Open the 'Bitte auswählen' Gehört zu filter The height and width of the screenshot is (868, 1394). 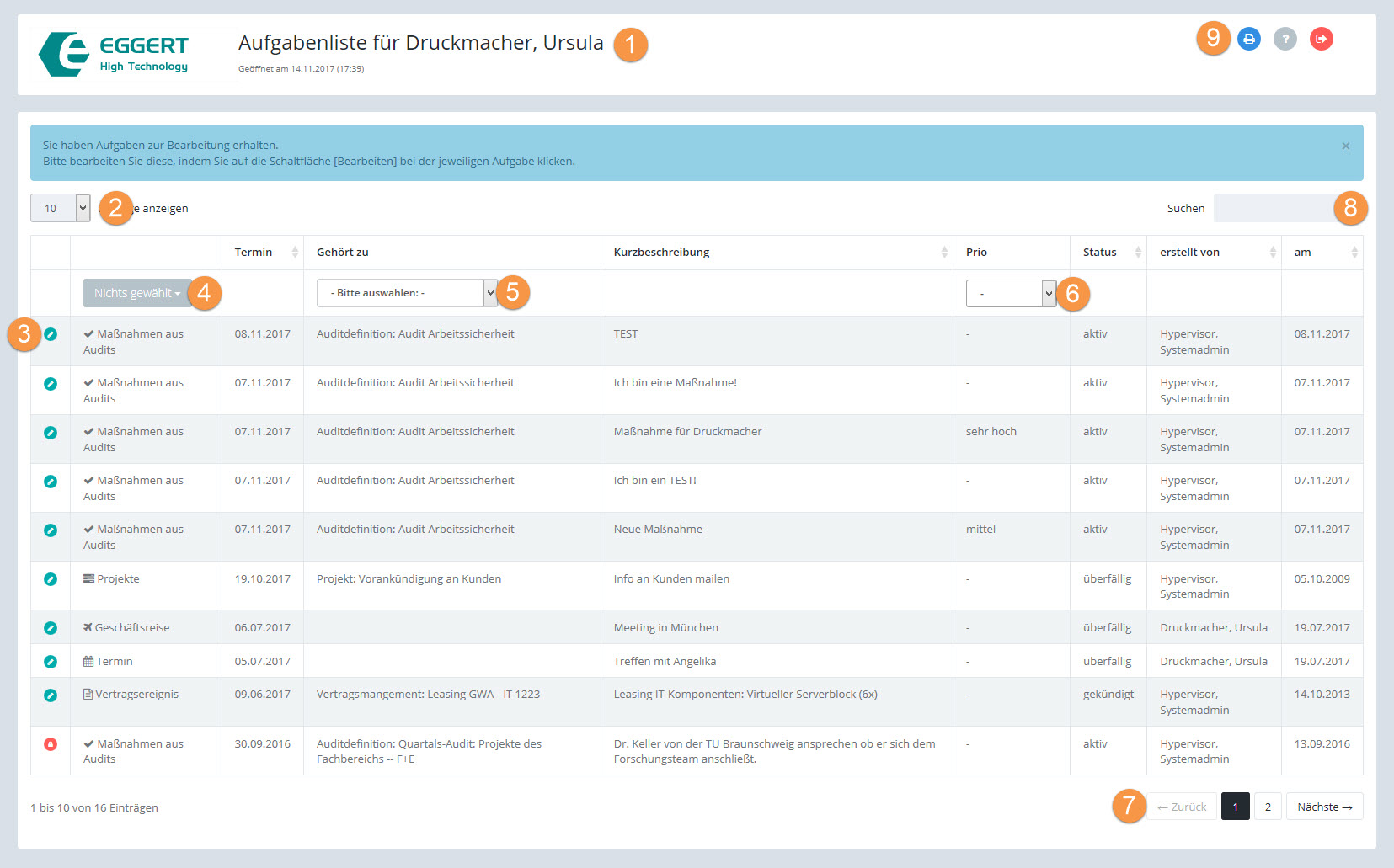coord(406,293)
